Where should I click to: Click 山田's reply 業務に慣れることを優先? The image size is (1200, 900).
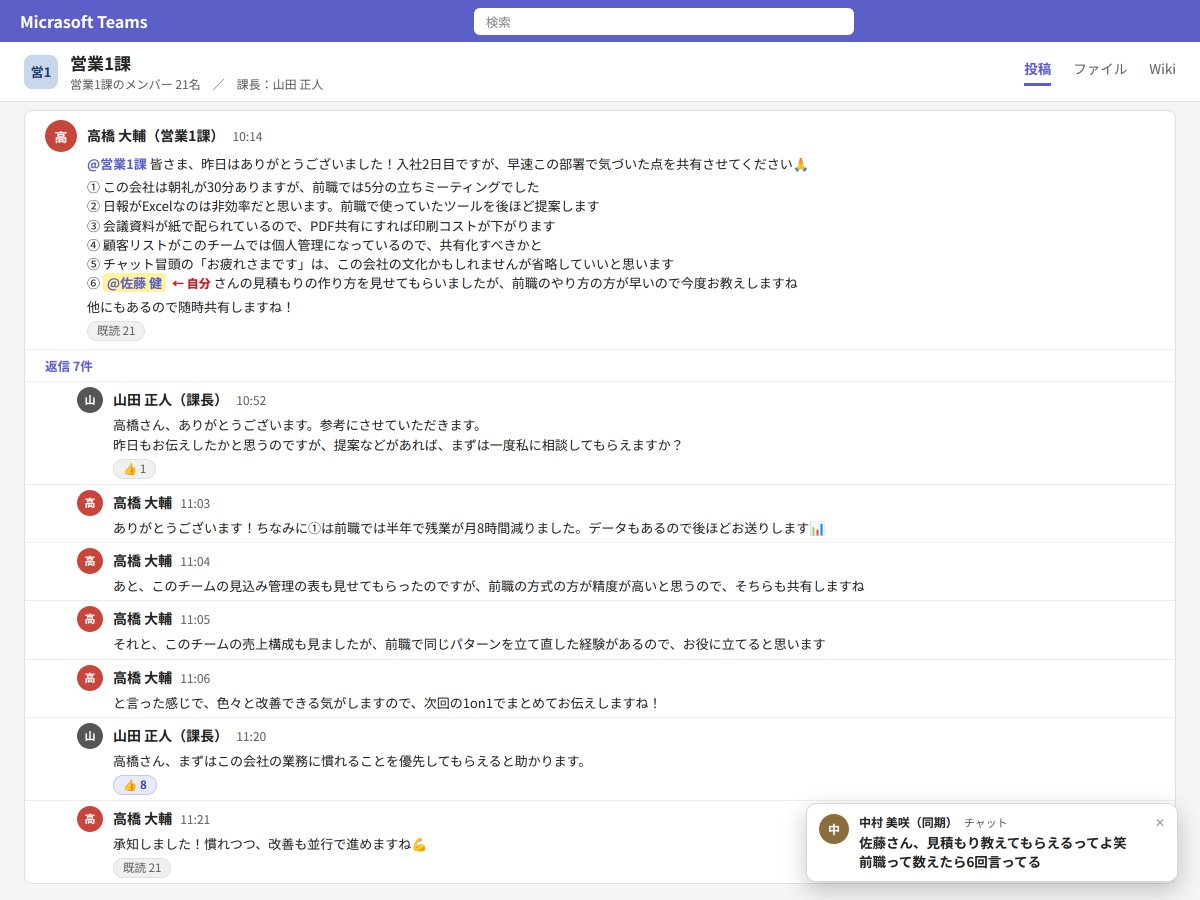(x=349, y=761)
